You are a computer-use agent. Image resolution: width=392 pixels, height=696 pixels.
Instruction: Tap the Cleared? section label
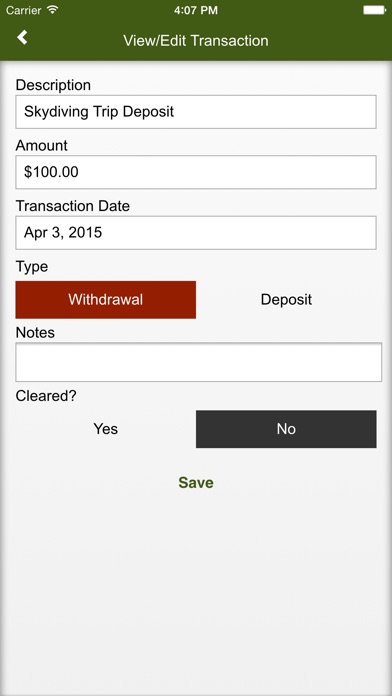point(46,395)
